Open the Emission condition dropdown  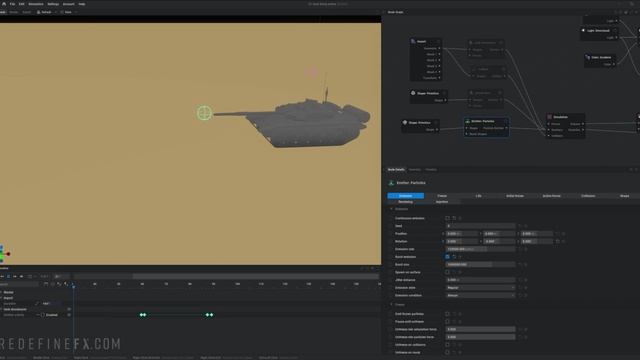[480, 296]
